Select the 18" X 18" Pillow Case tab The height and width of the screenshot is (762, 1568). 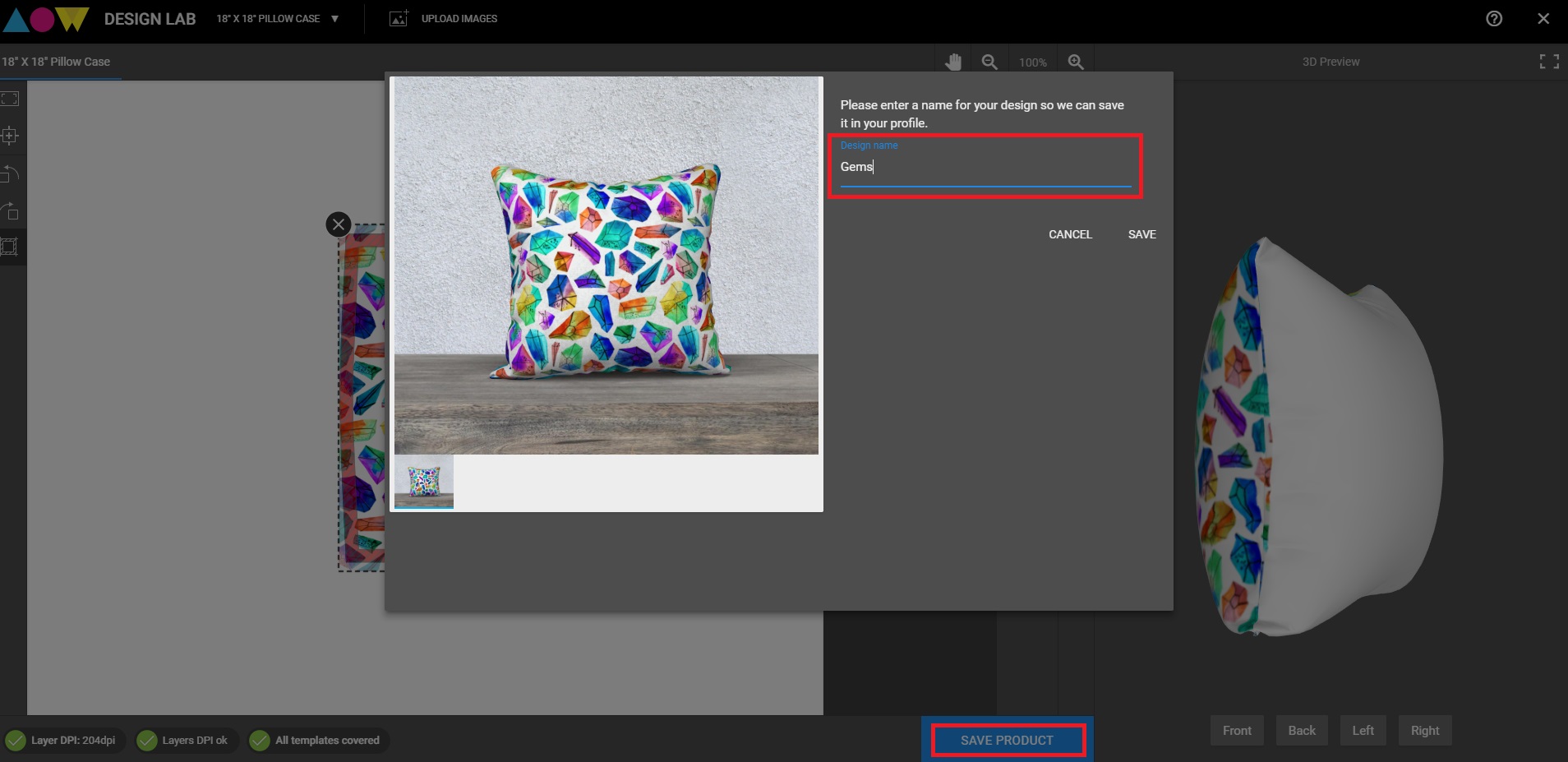(56, 62)
